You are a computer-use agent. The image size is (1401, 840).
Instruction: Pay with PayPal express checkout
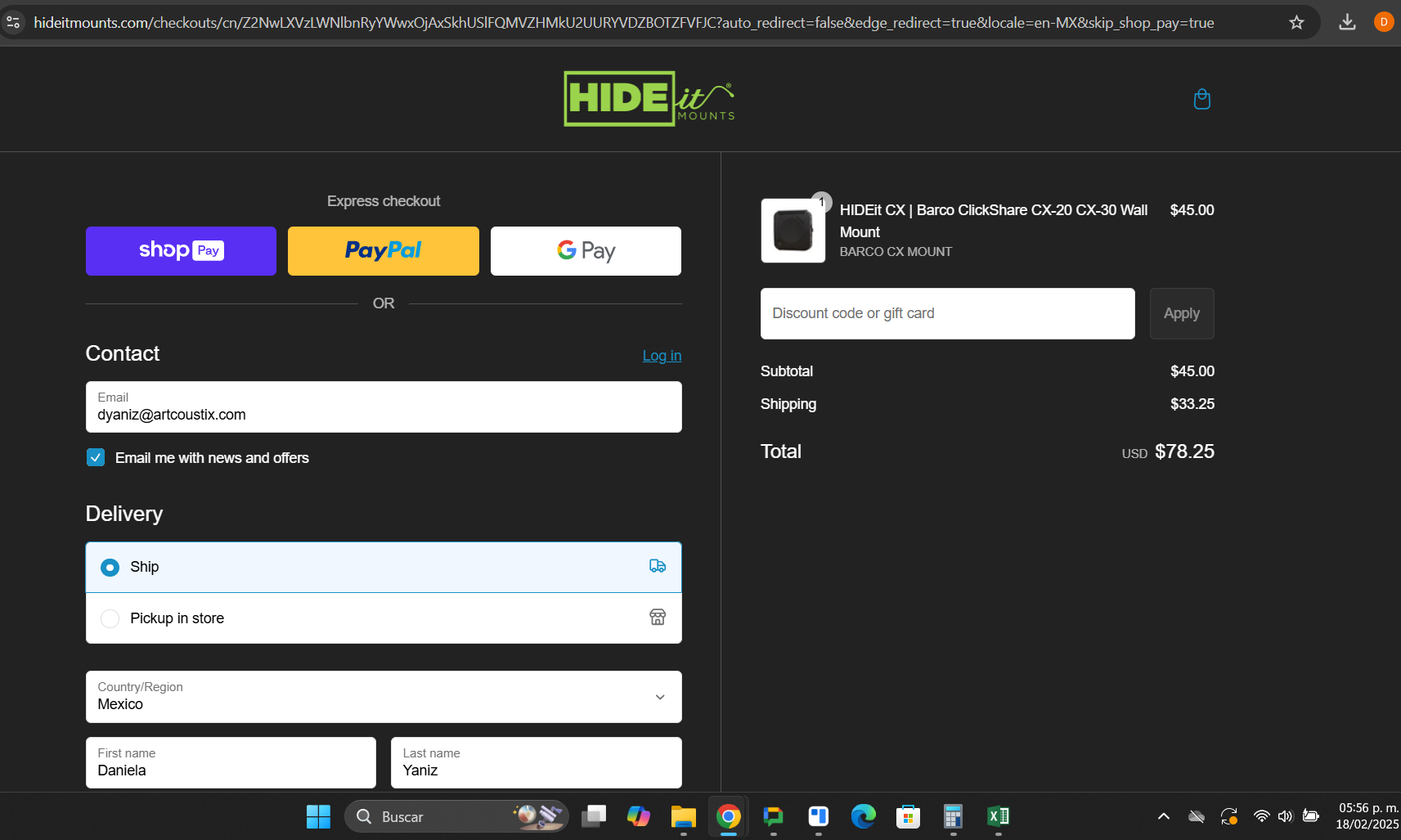click(x=384, y=251)
